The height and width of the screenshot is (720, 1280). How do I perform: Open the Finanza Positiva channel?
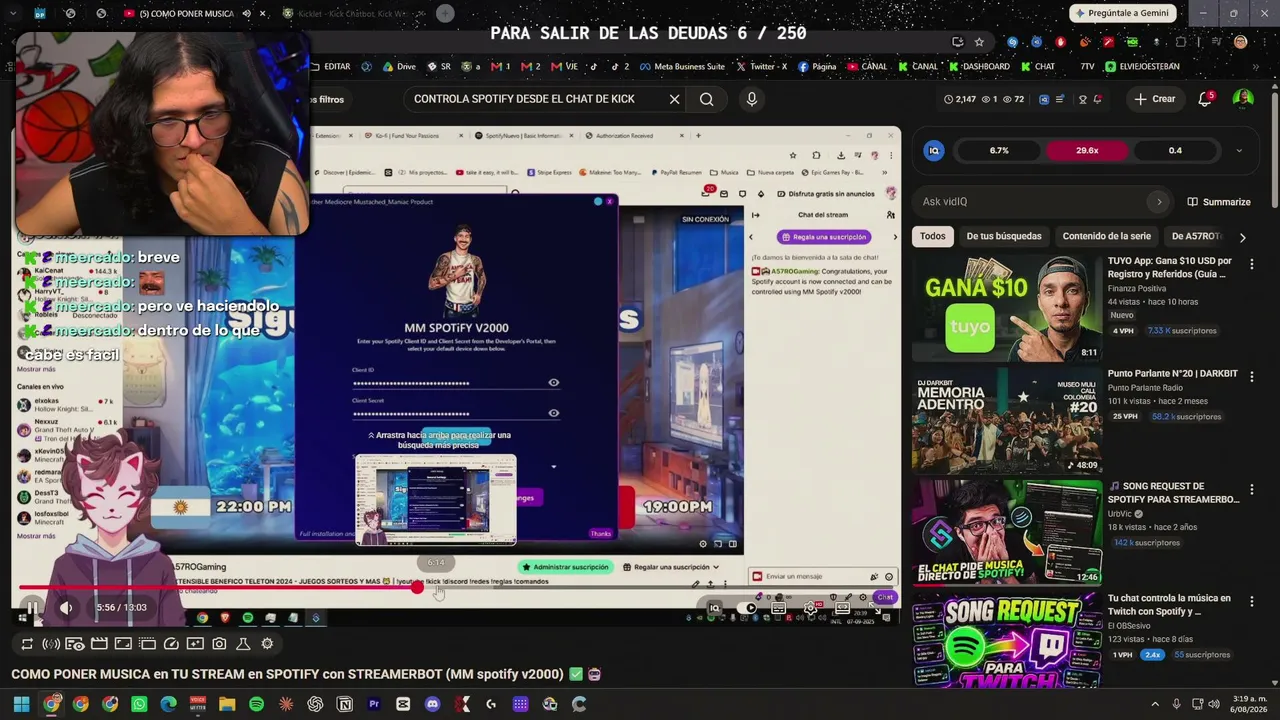(x=1136, y=288)
